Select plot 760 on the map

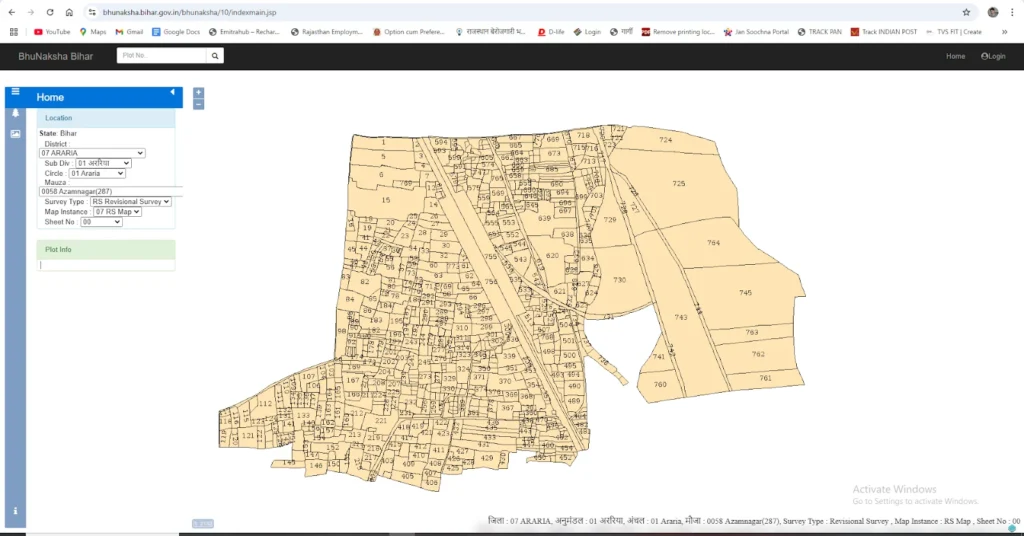coord(660,384)
